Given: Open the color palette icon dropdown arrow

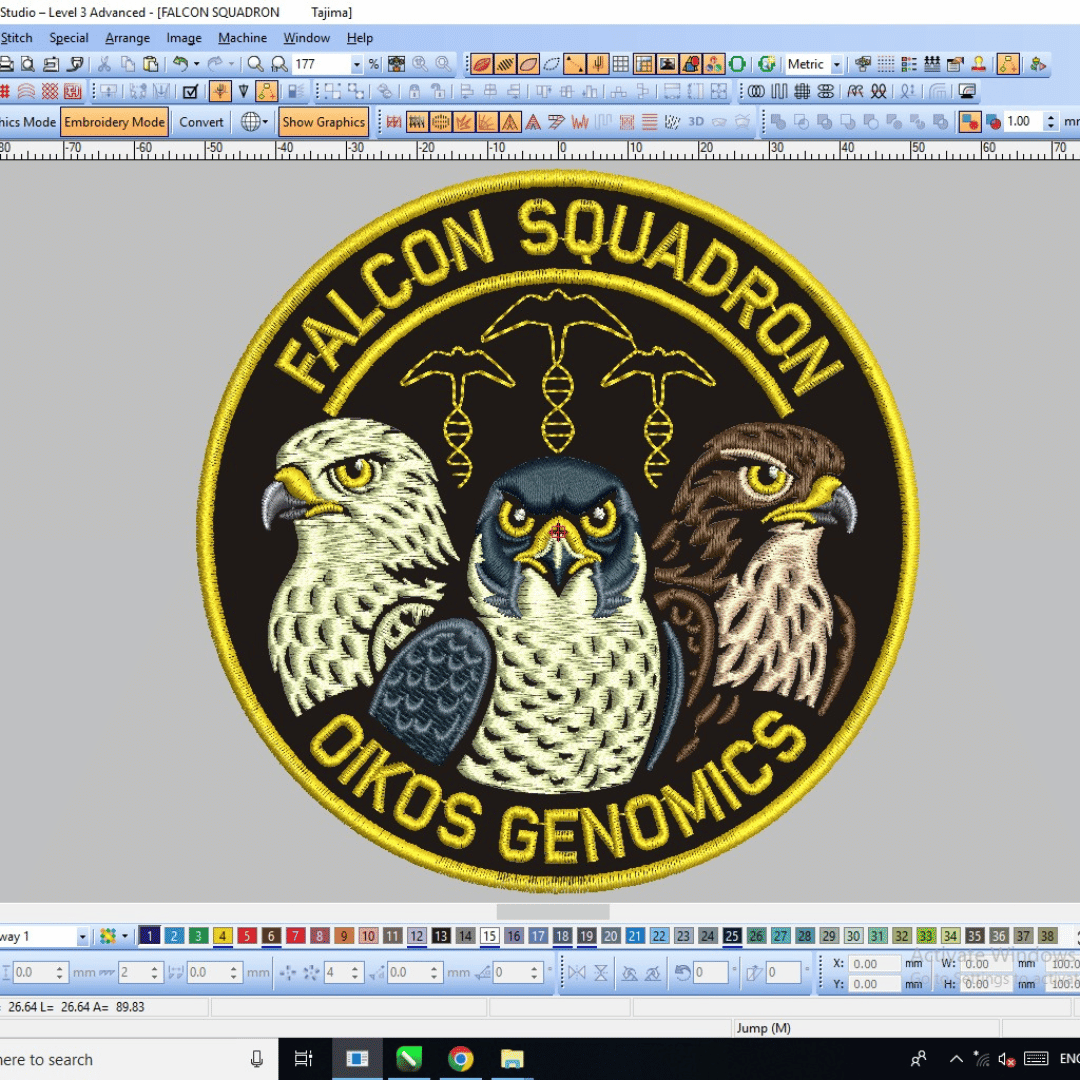Looking at the screenshot, I should pyautogui.click(x=125, y=936).
